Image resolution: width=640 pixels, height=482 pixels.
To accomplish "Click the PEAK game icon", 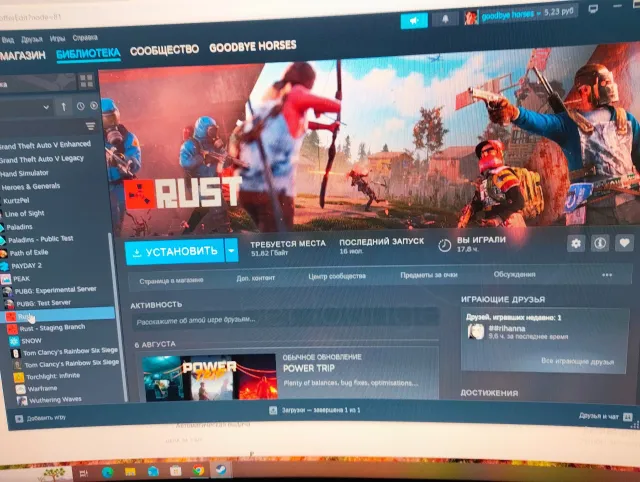I will coord(6,280).
